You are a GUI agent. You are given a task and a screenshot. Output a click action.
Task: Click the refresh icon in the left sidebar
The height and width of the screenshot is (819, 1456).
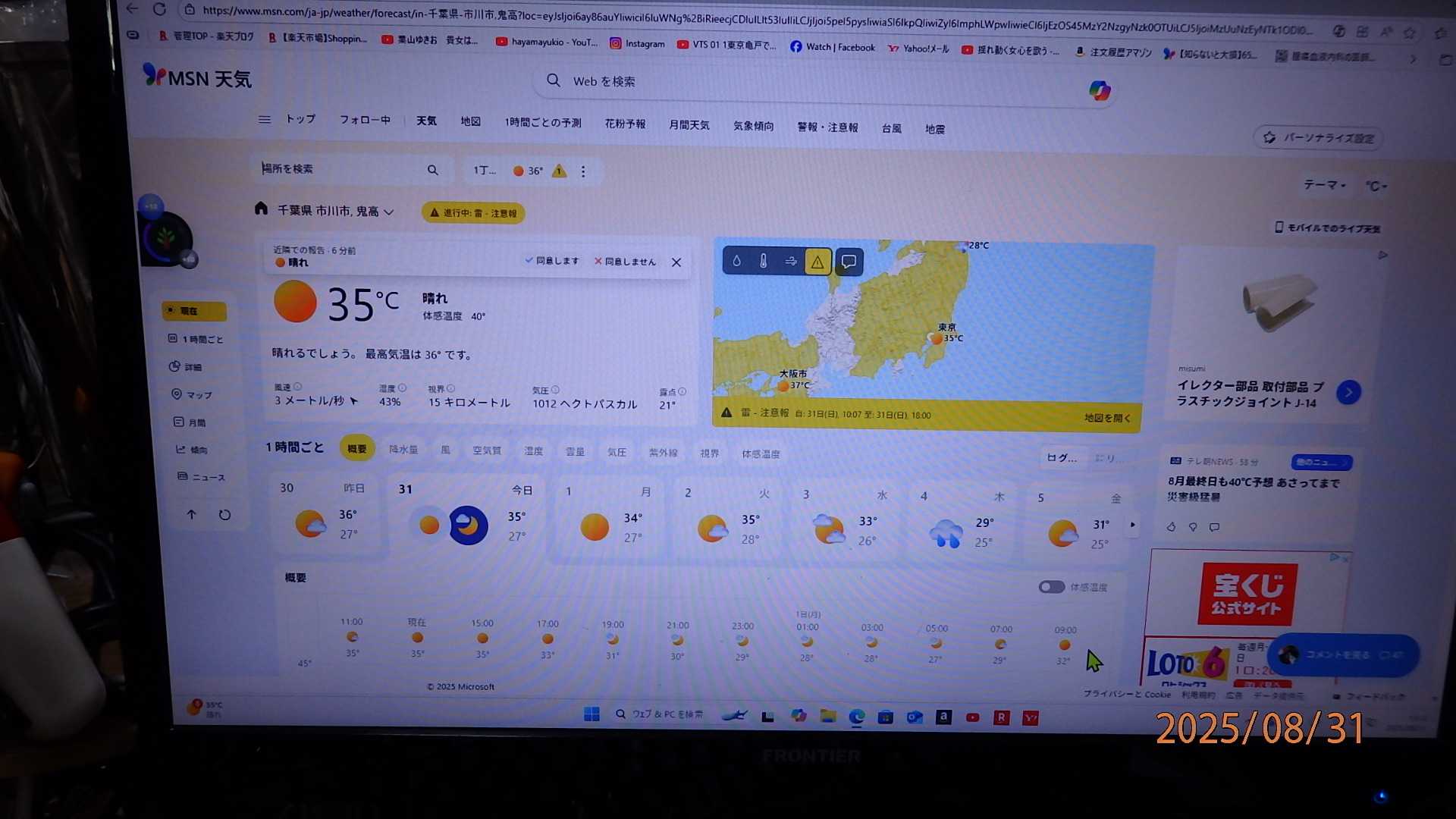click(x=224, y=515)
